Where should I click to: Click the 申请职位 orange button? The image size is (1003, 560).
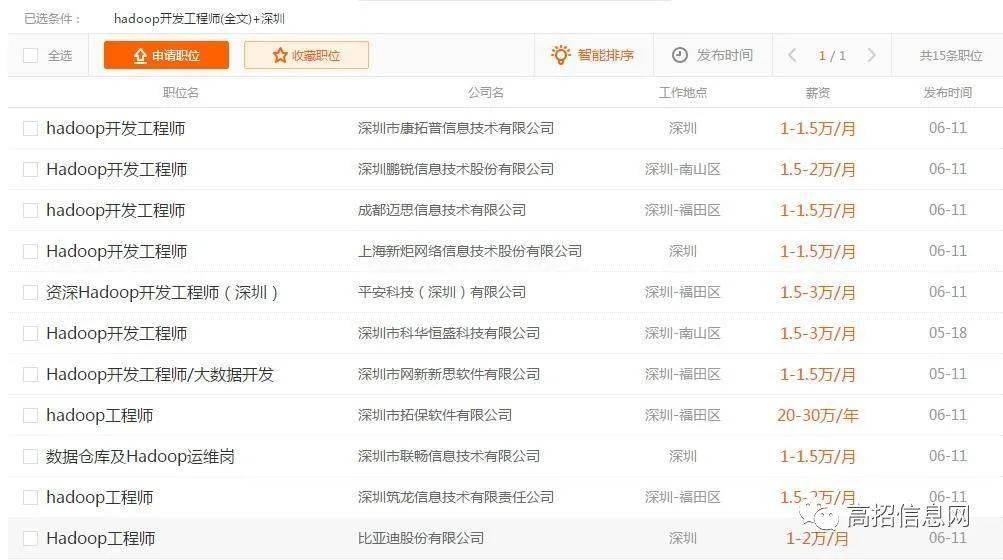(x=166, y=55)
